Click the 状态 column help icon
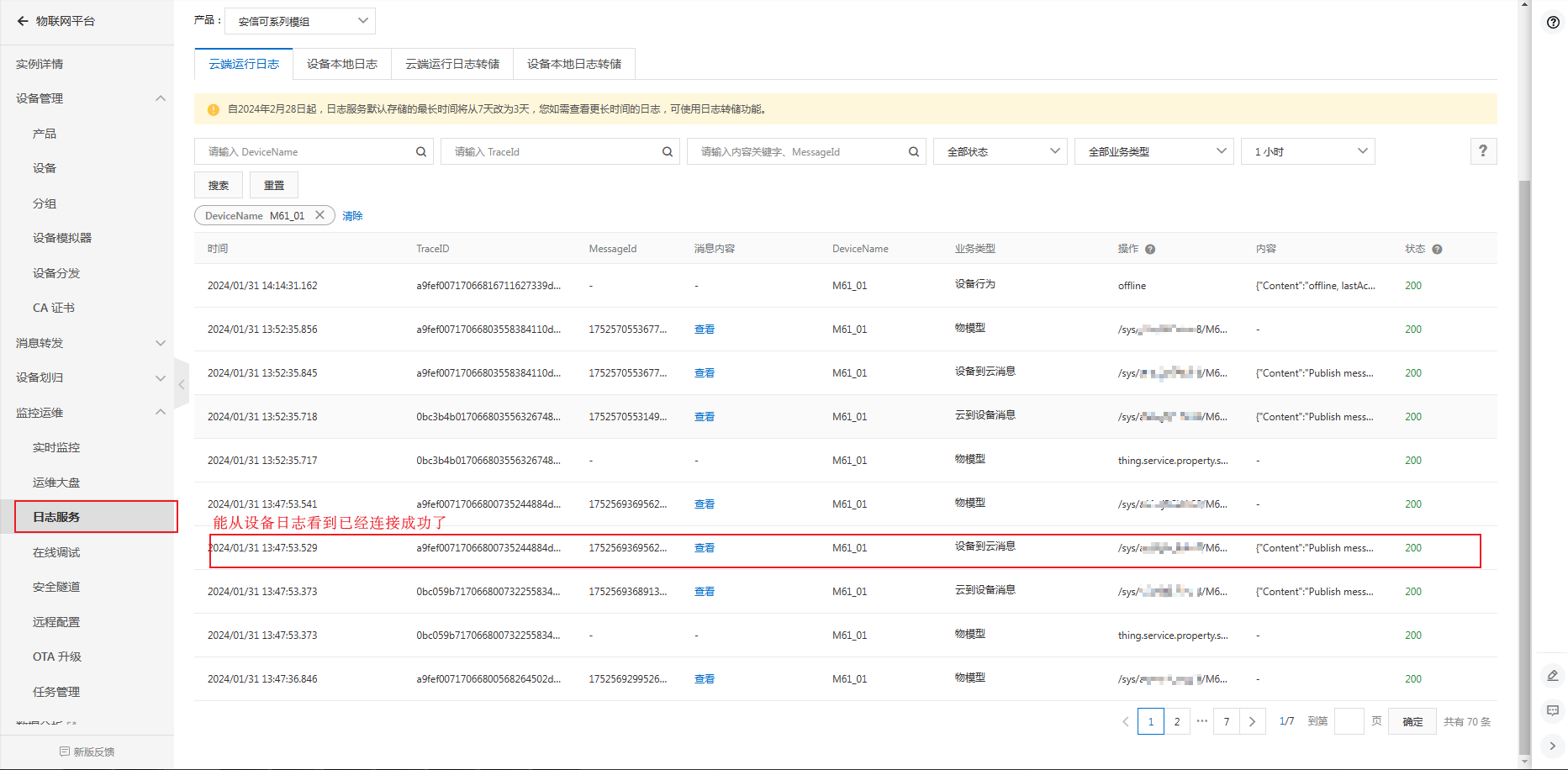The height and width of the screenshot is (770, 1568). [x=1437, y=249]
